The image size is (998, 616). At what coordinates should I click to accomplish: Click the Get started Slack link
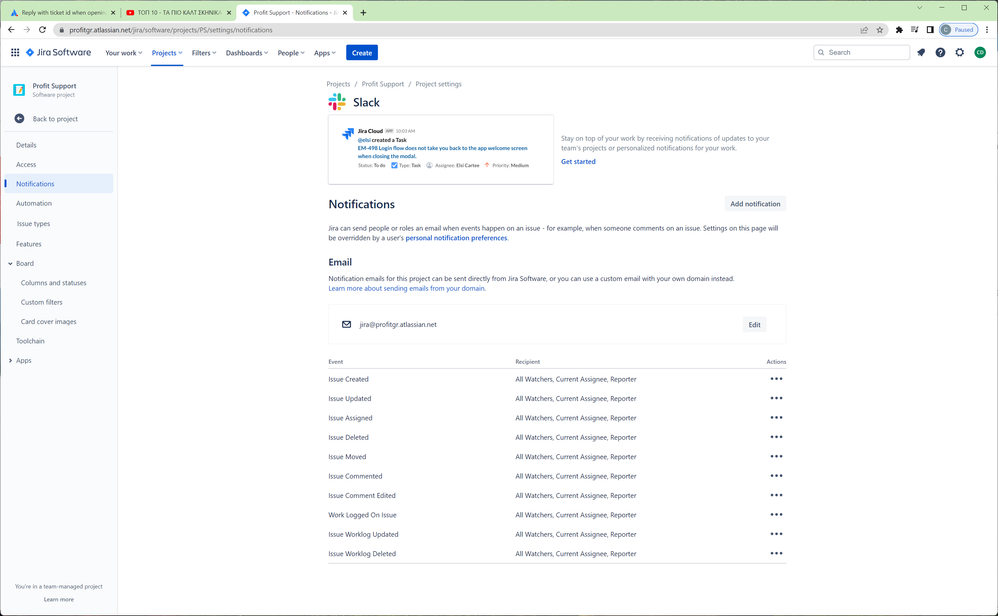click(x=578, y=162)
